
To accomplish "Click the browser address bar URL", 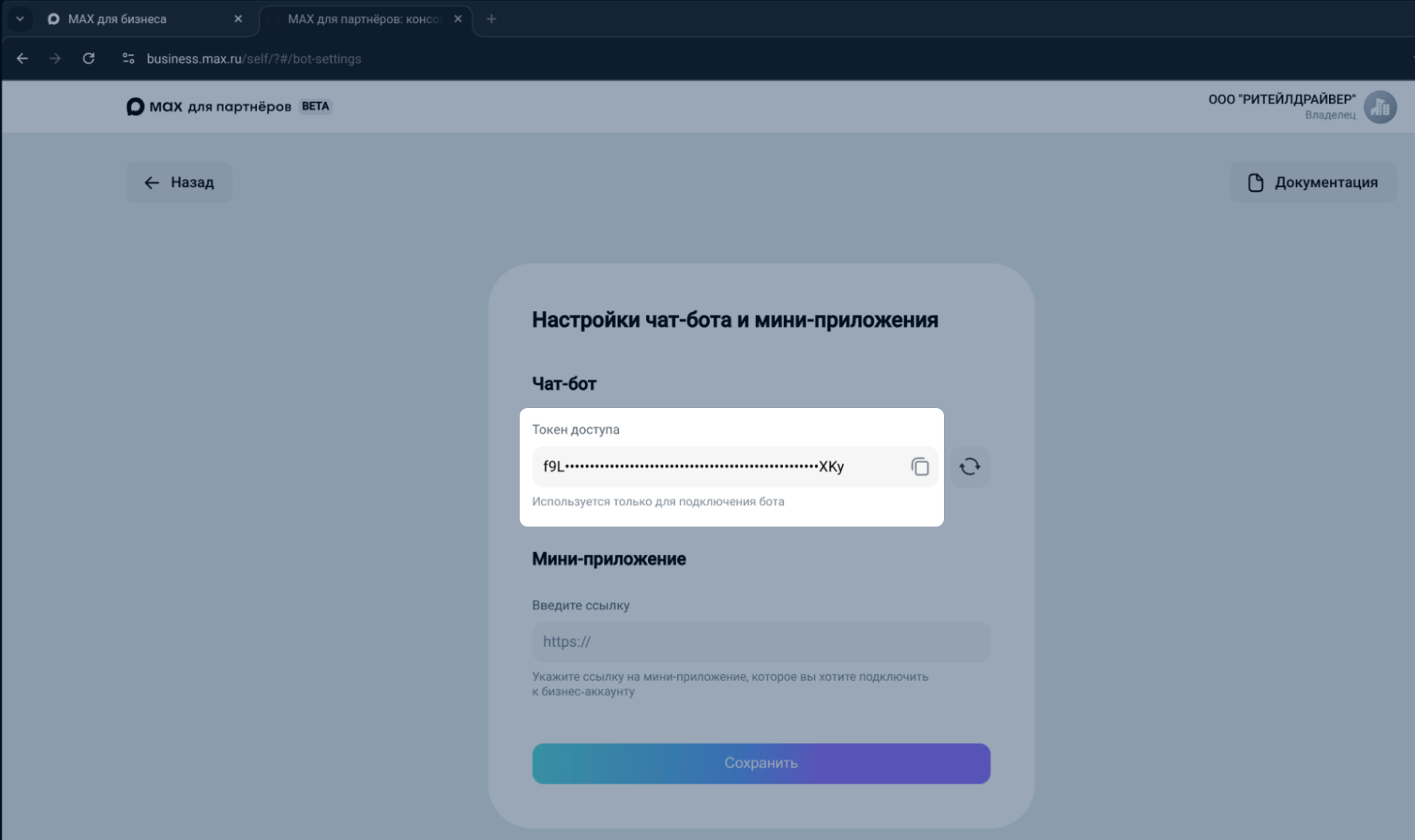I will (254, 59).
